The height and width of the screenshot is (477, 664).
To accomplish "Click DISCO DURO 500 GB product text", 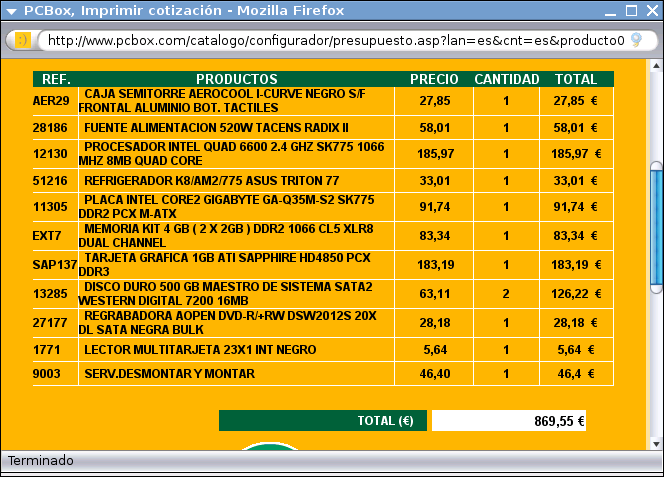I will coord(225,294).
